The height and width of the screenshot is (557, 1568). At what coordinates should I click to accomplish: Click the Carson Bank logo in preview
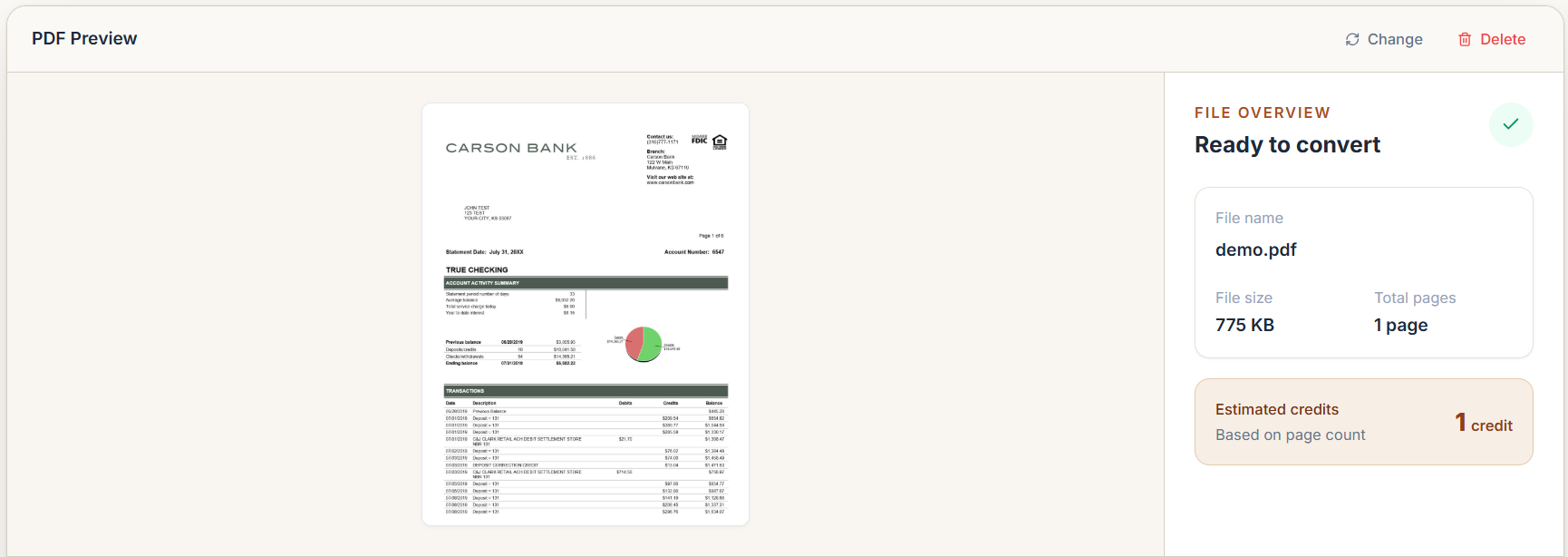click(520, 150)
